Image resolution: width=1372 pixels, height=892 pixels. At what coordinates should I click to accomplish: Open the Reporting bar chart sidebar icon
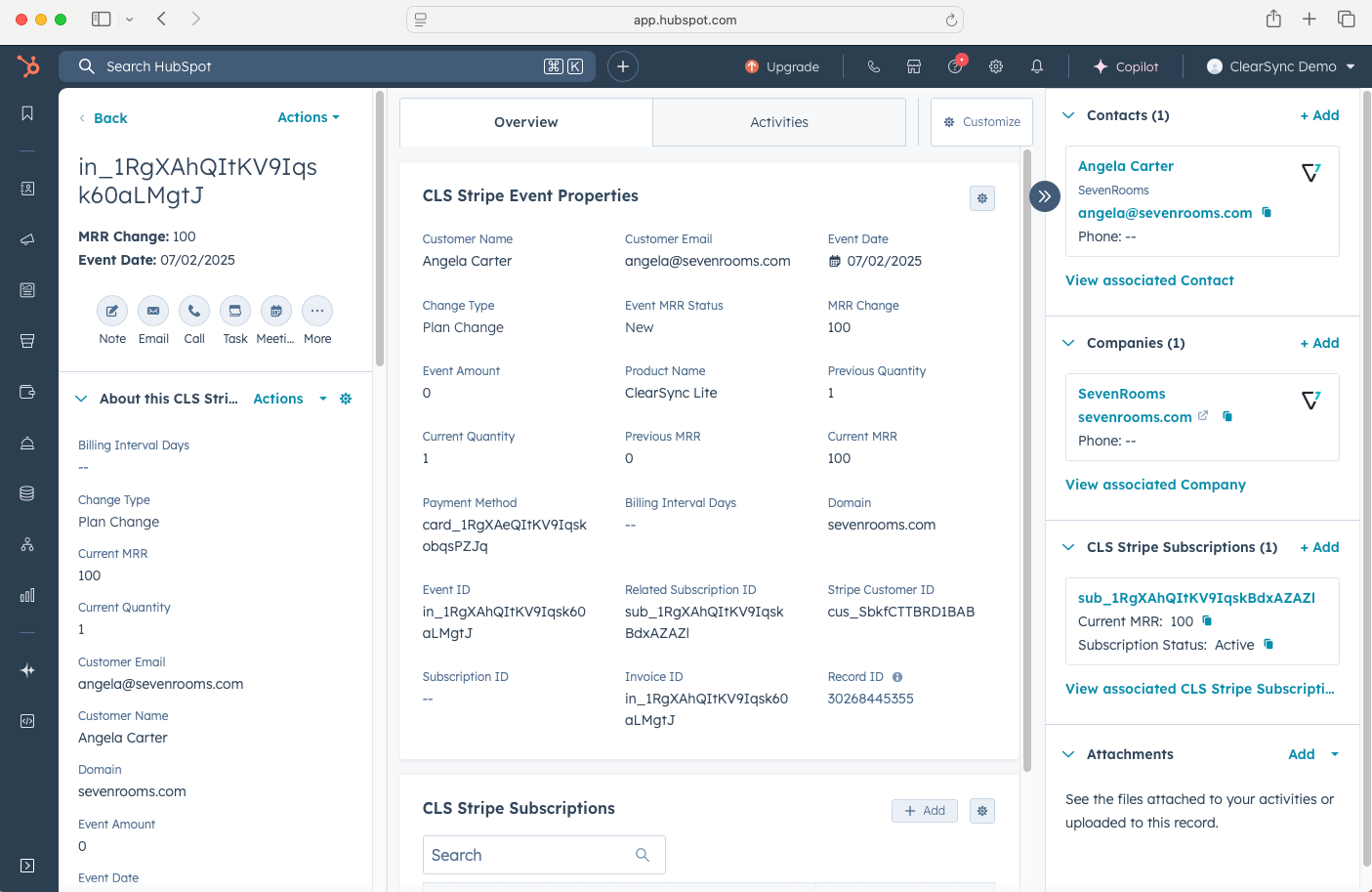[x=27, y=595]
